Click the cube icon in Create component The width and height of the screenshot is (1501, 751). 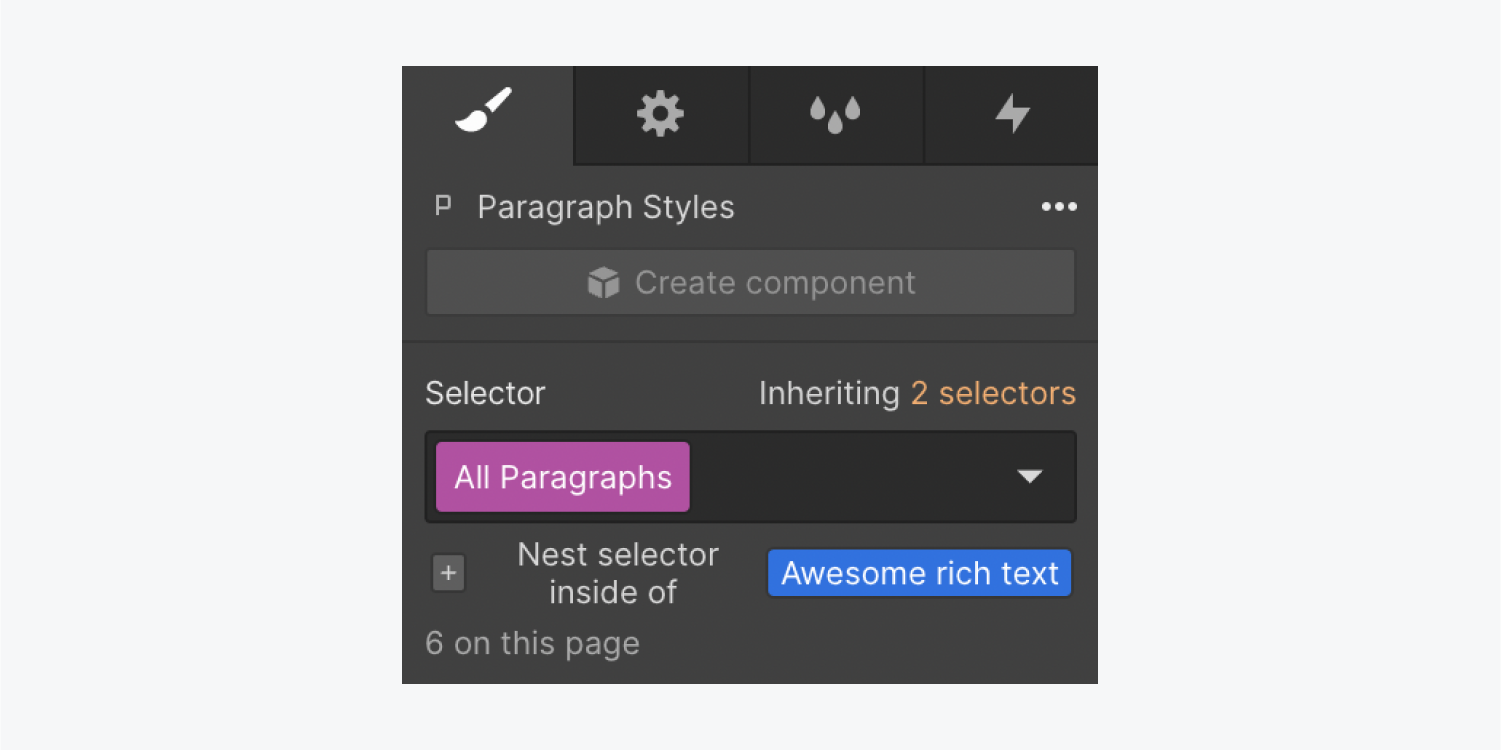(604, 283)
